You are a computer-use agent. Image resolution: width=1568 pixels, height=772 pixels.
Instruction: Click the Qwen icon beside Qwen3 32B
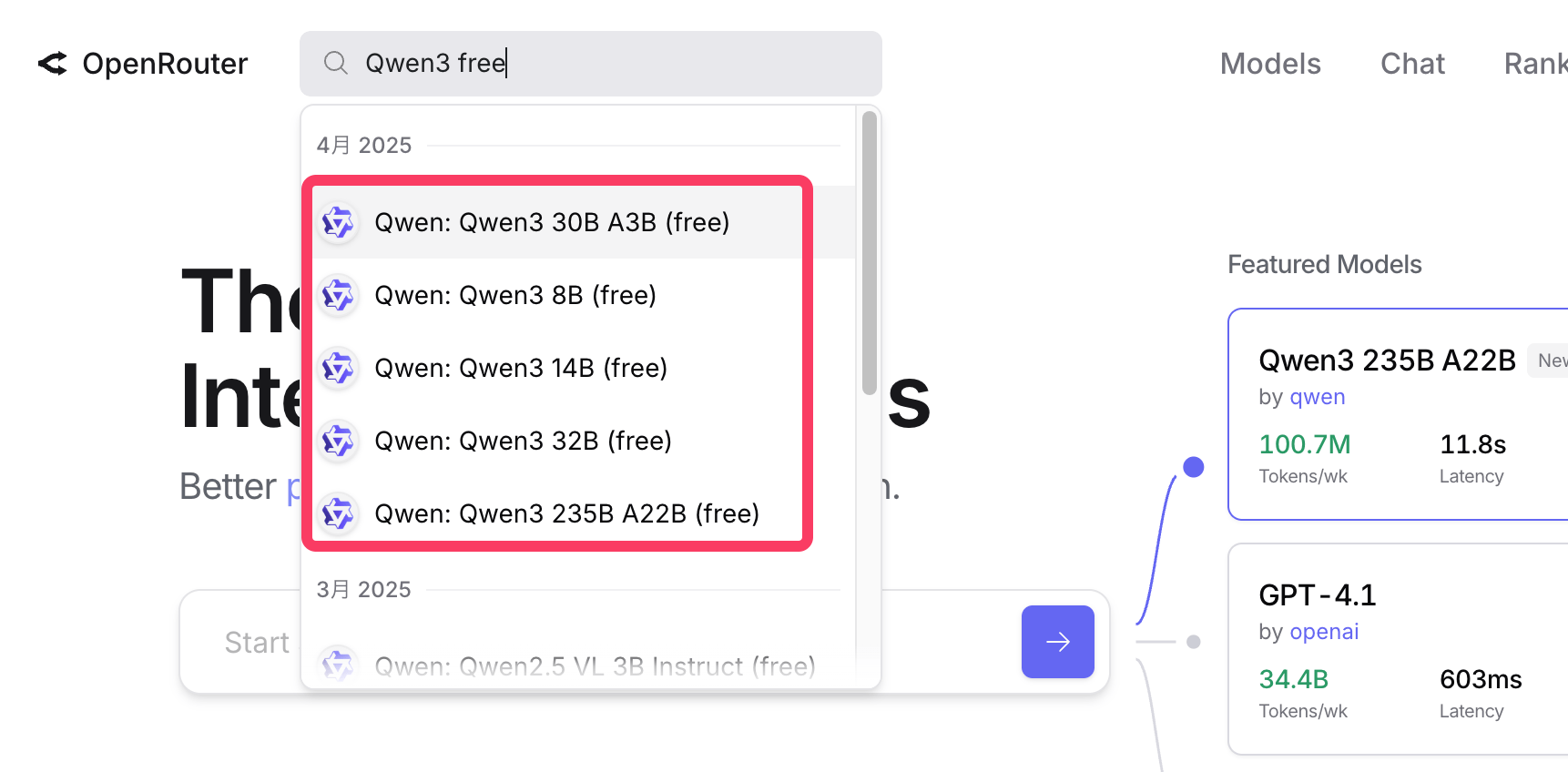coord(339,441)
